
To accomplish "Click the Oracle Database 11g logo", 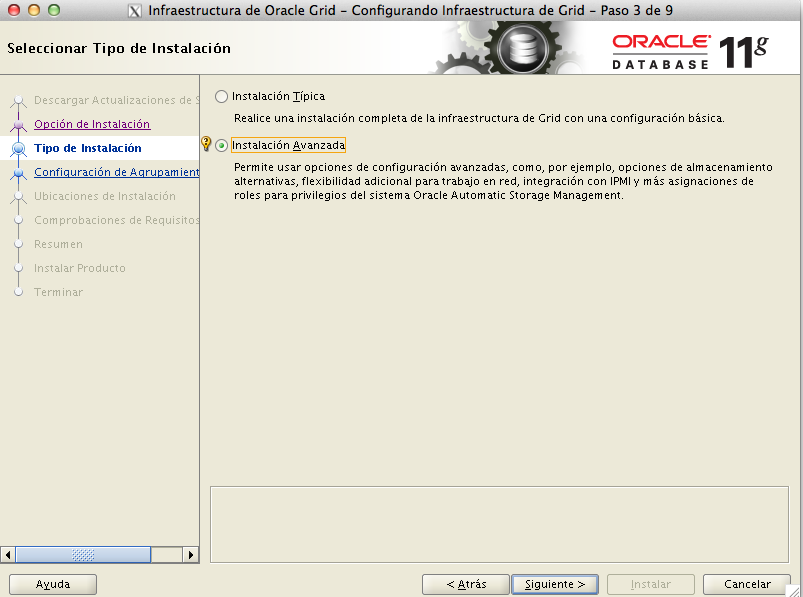I will coord(690,50).
